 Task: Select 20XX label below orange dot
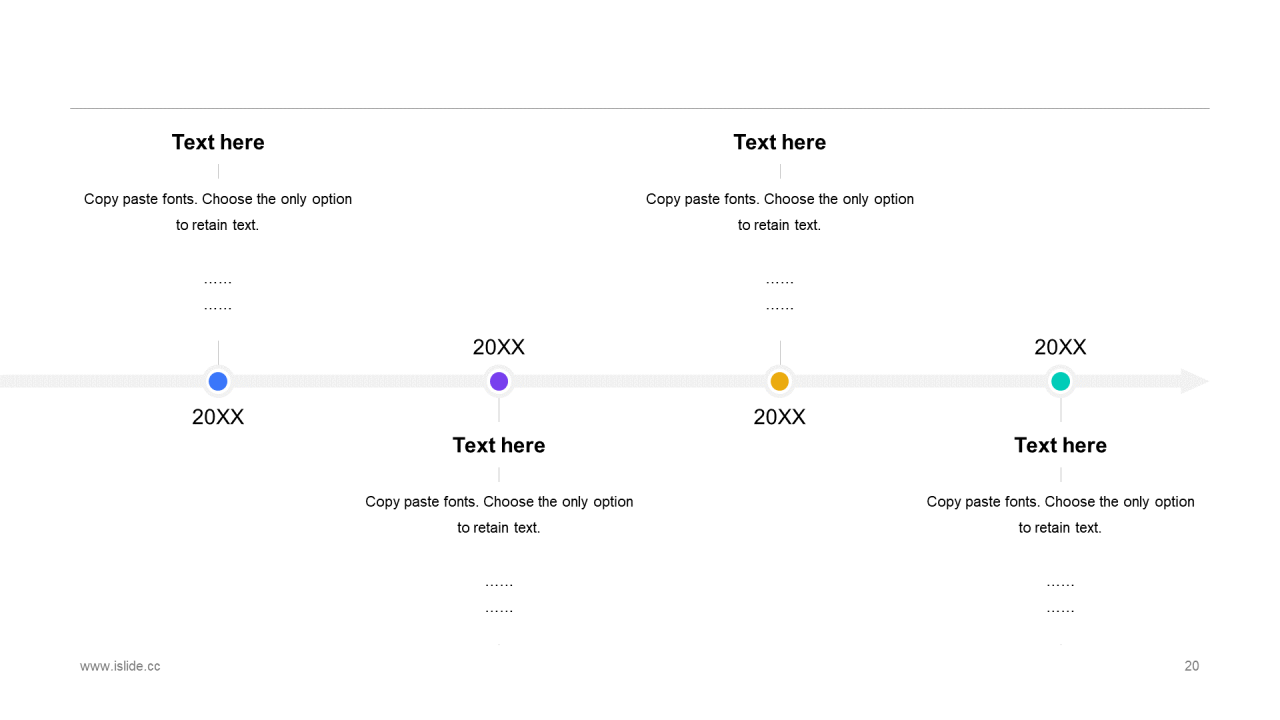tap(780, 417)
